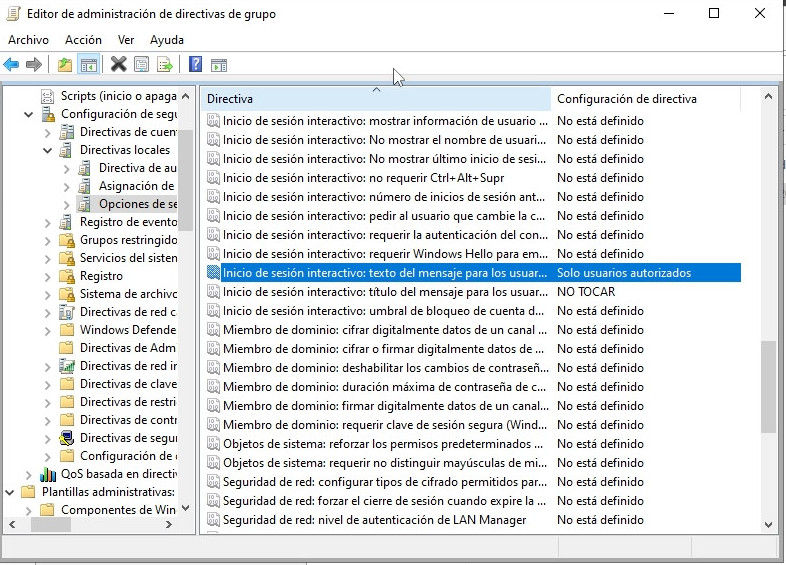The height and width of the screenshot is (565, 786).
Task: Toggle the Show/Hide action pane icon
Action: (x=219, y=65)
